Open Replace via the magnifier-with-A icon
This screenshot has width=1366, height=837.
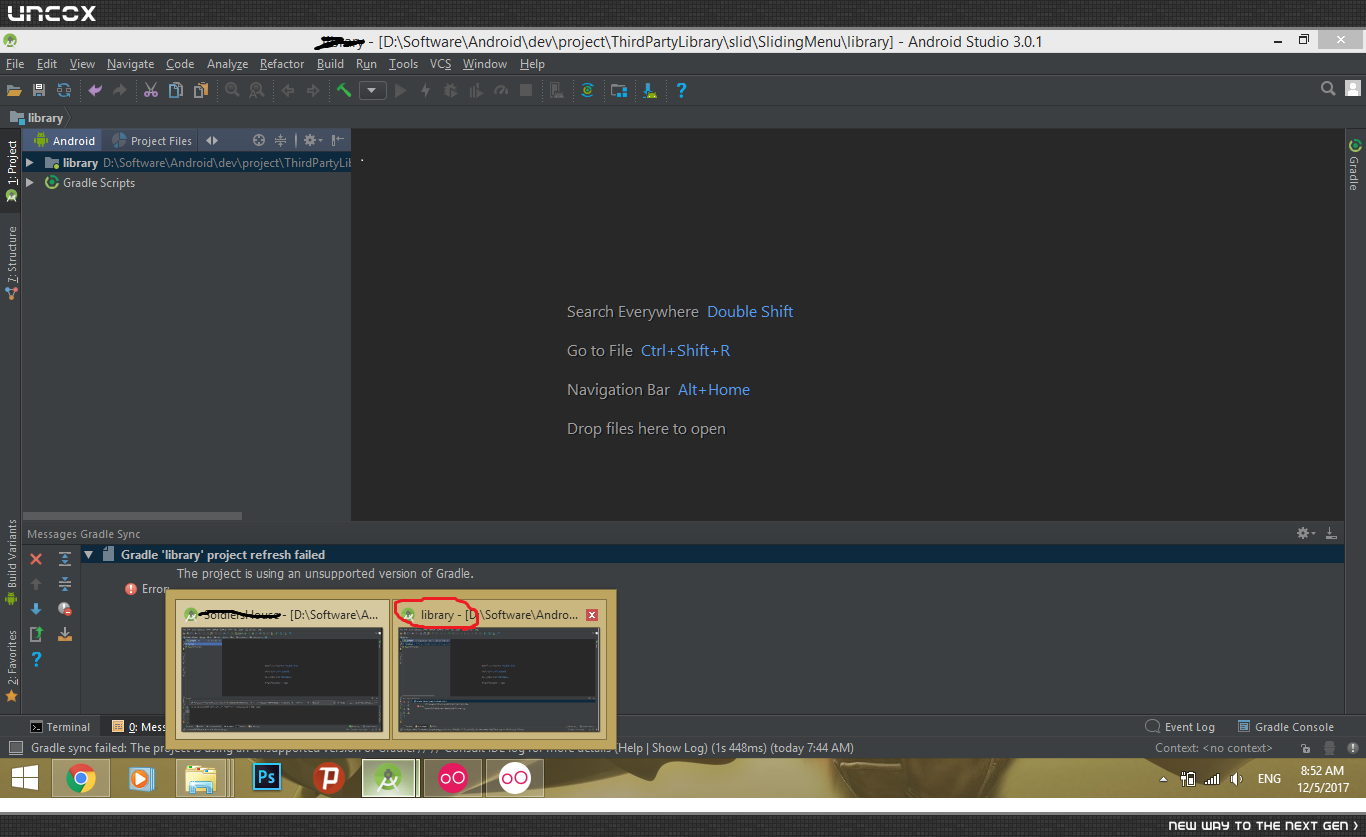tap(257, 90)
